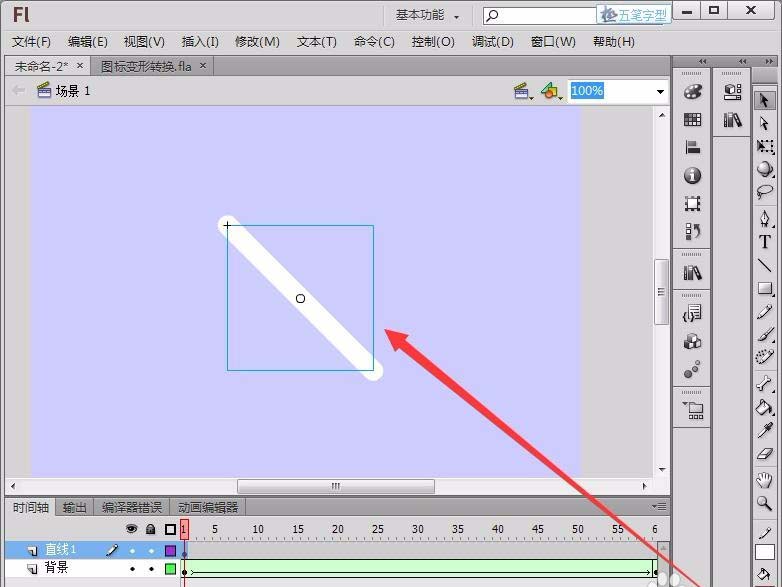This screenshot has height=587, width=782.
Task: Open the Info panel
Action: click(692, 176)
